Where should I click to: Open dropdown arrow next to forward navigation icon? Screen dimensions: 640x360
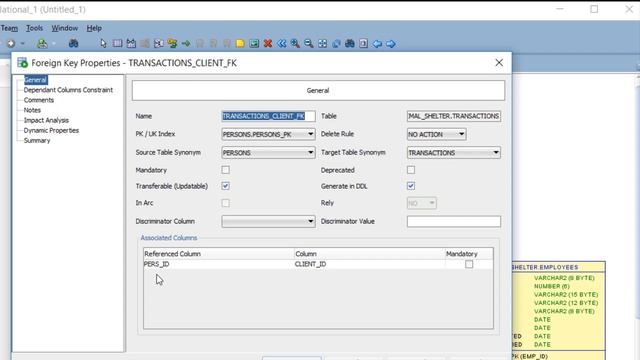[x=22, y=43]
